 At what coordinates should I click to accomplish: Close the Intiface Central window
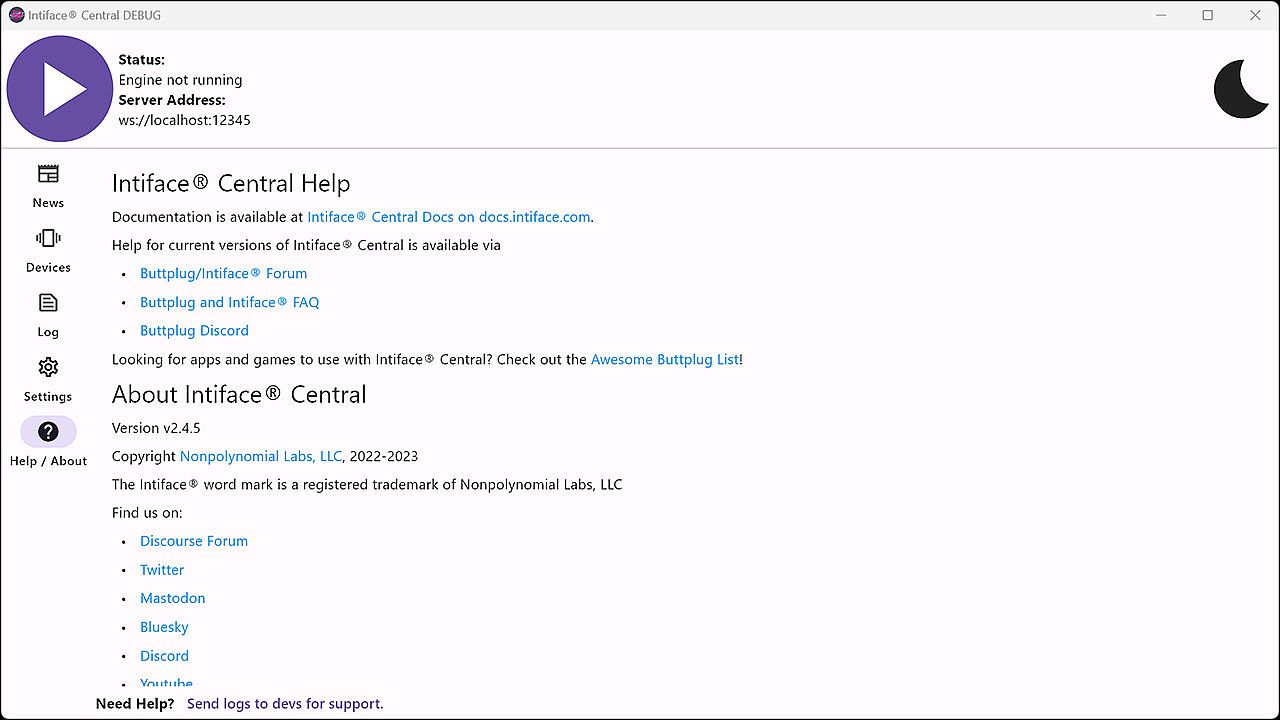(1255, 15)
